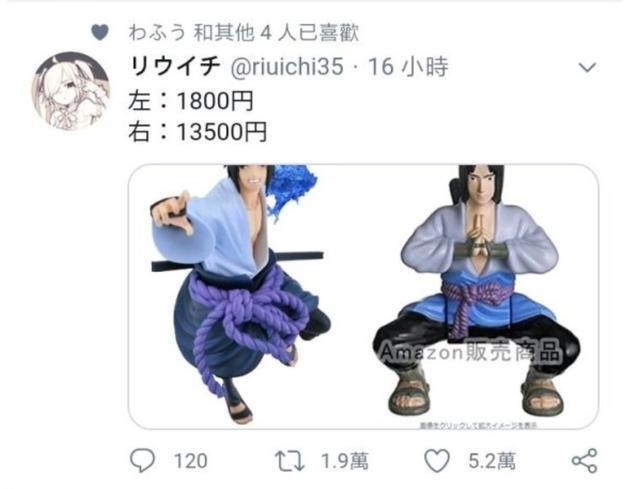Open リウイチ display name
640x489 pixels.
tap(175, 67)
